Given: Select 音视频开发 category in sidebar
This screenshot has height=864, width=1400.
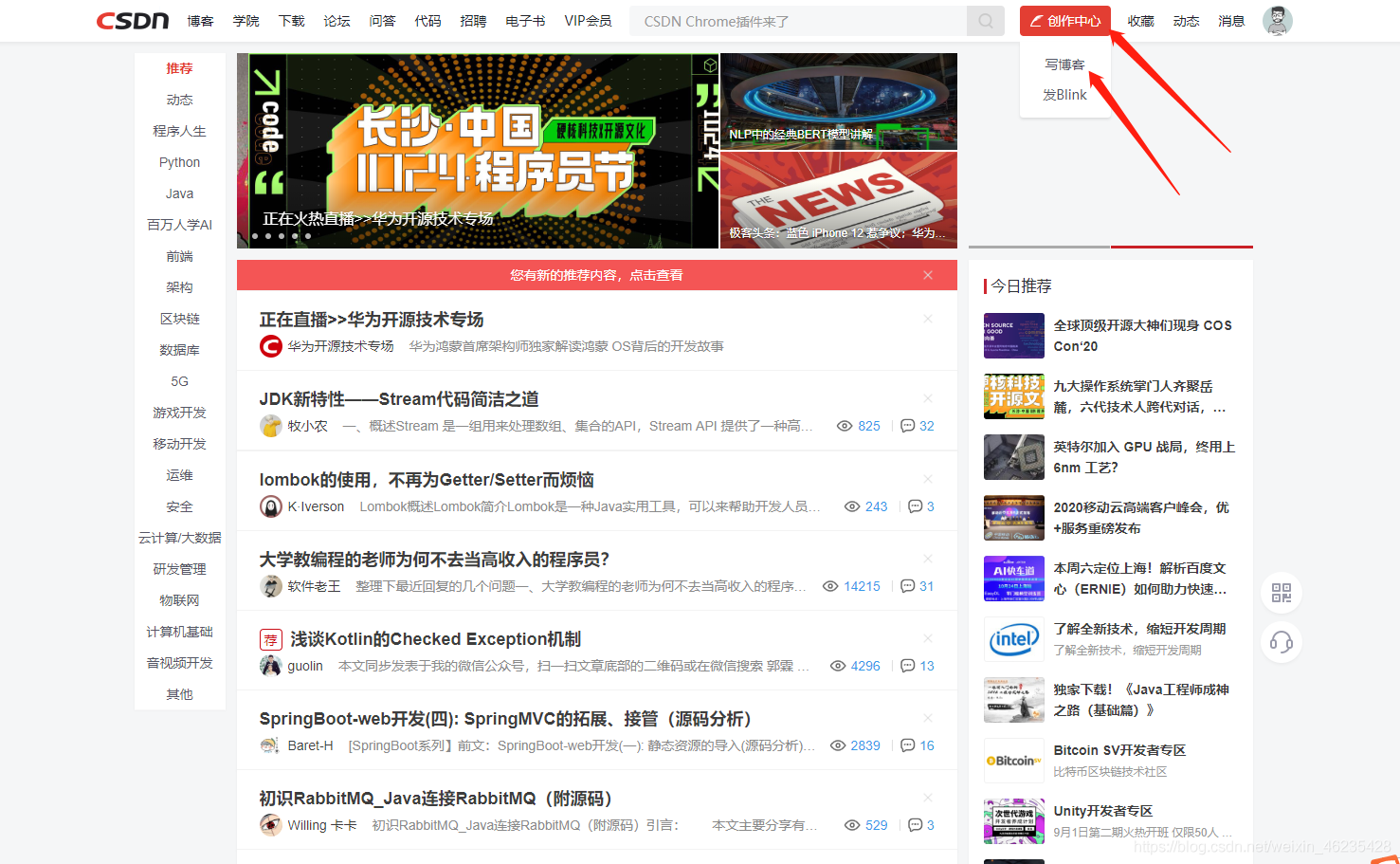Looking at the screenshot, I should click(179, 663).
